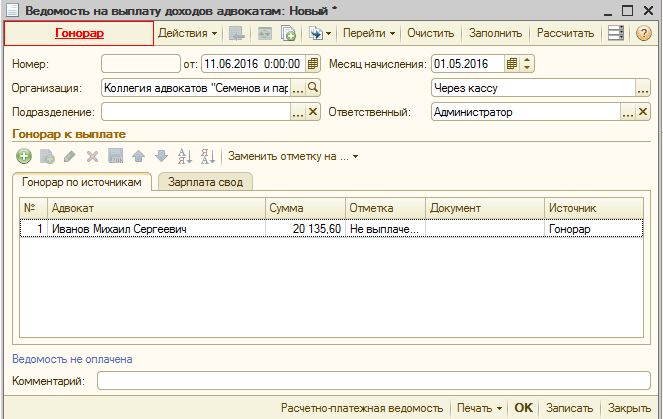Viewport: 663px width, 419px height.
Task: Sort ascending with the A-Z icon
Action: (184, 156)
